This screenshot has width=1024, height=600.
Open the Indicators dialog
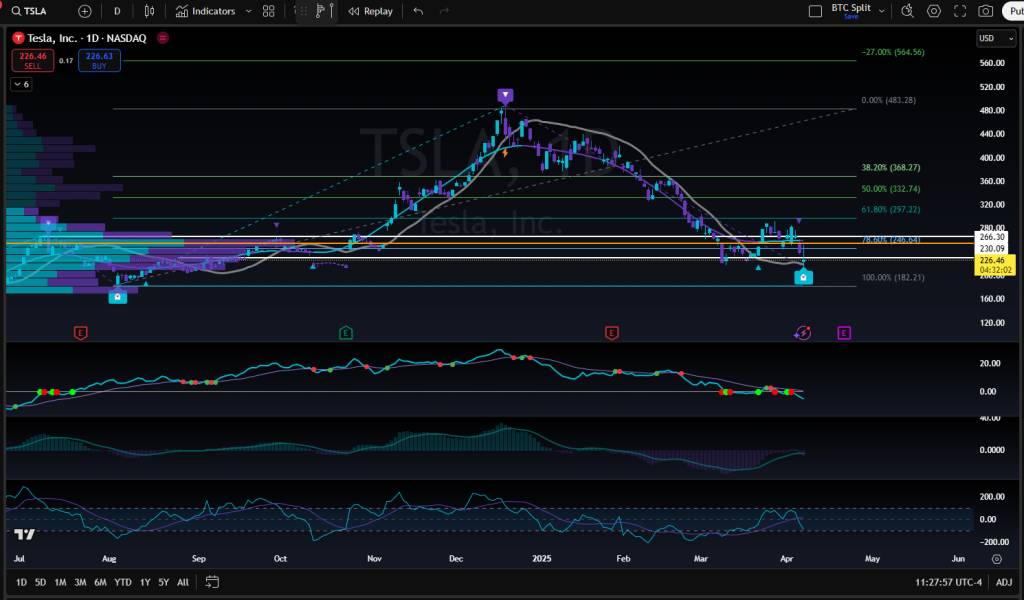(206, 11)
